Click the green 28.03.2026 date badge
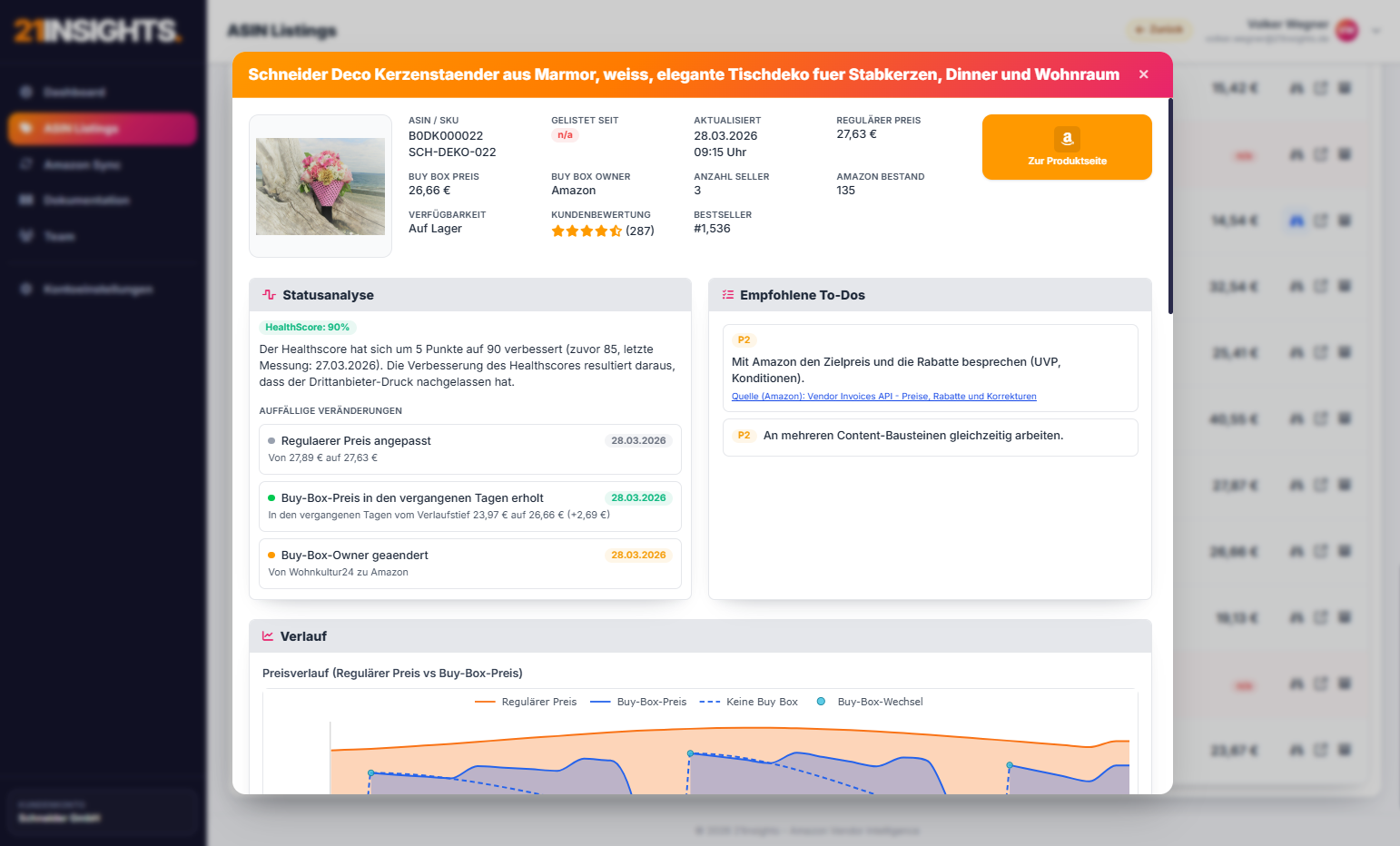This screenshot has height=846, width=1400. point(638,497)
